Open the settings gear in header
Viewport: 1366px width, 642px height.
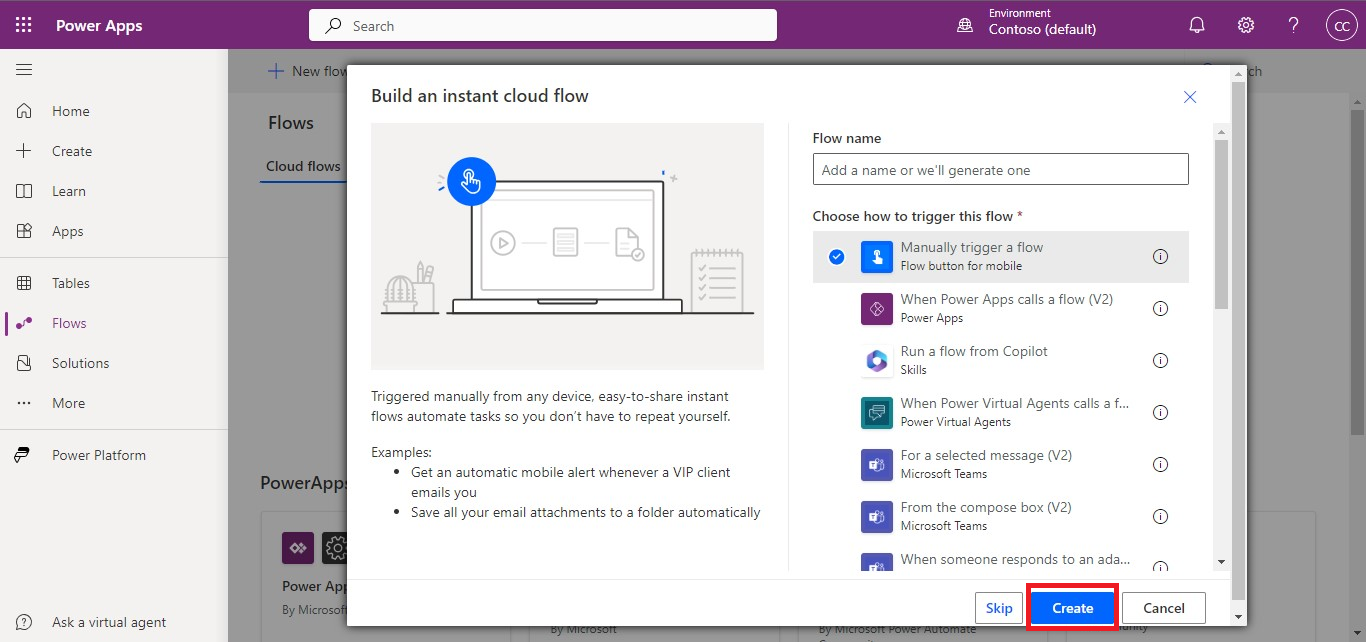1245,26
